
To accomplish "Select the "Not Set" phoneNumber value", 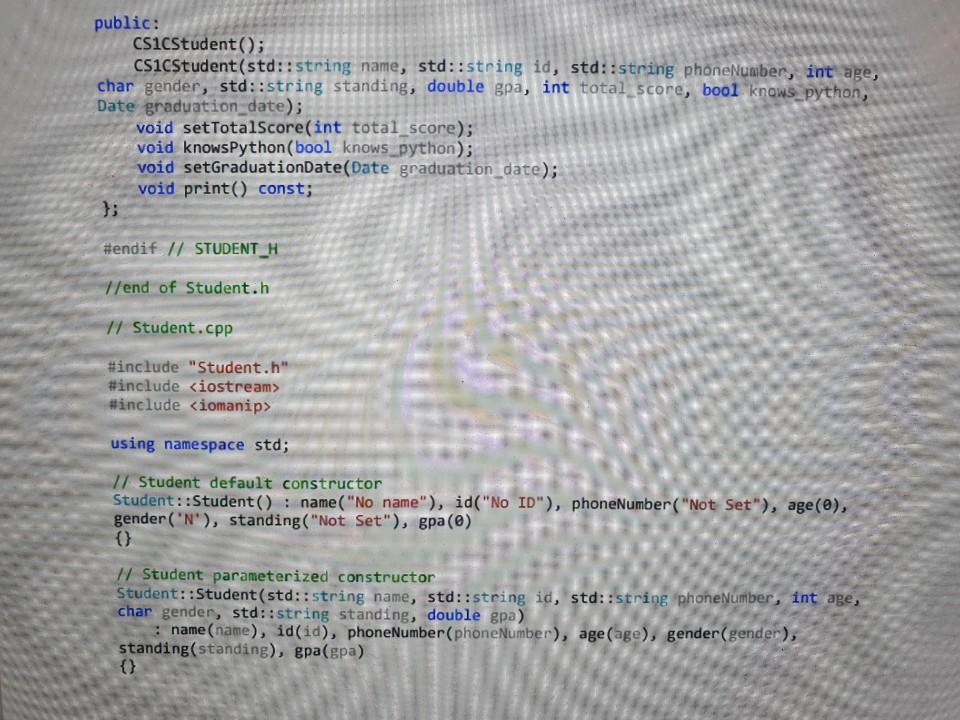I will click(x=718, y=502).
